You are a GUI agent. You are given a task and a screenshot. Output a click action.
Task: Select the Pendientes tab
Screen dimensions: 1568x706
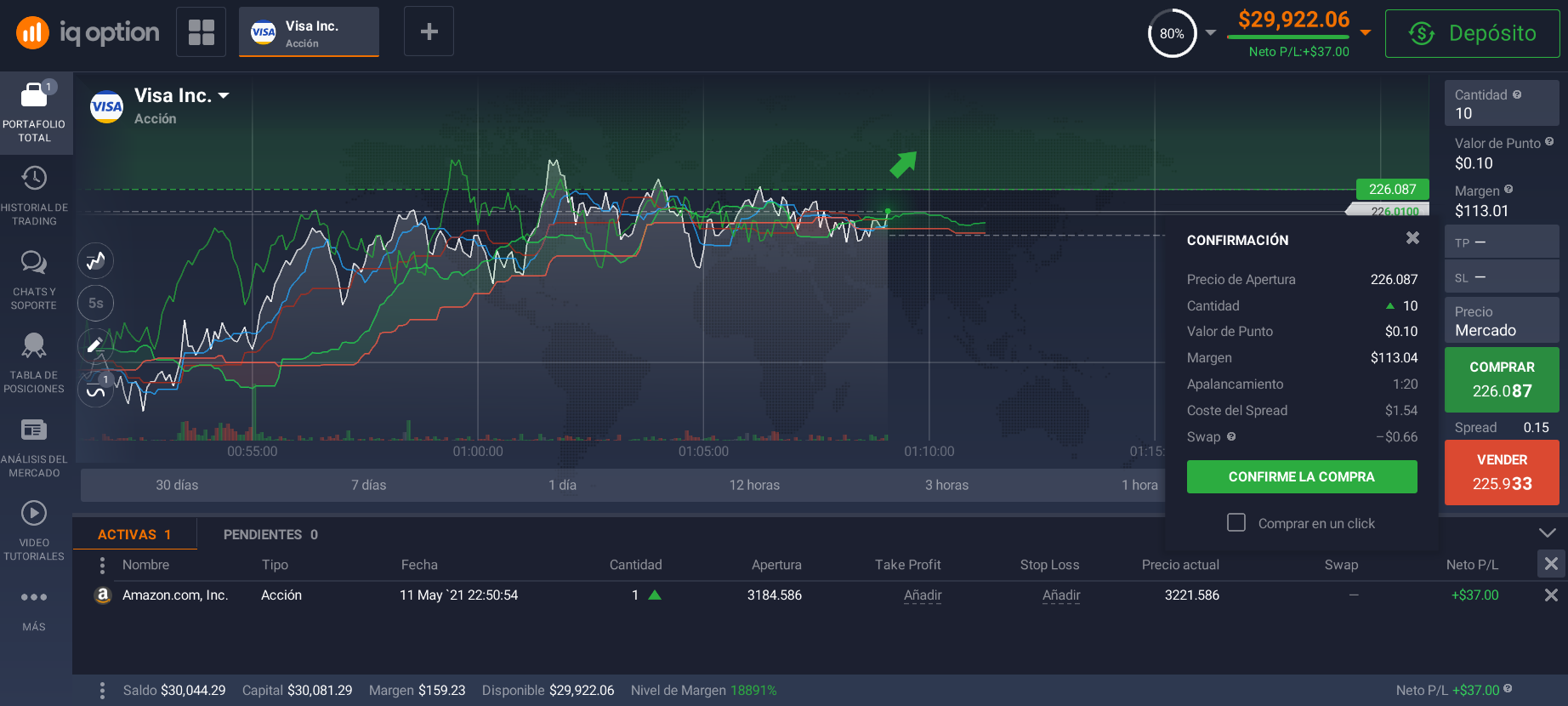pyautogui.click(x=270, y=534)
